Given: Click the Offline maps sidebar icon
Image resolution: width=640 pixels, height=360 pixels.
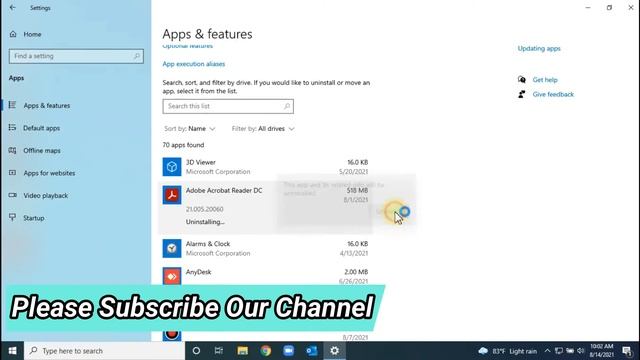Looking at the screenshot, I should coord(13,150).
